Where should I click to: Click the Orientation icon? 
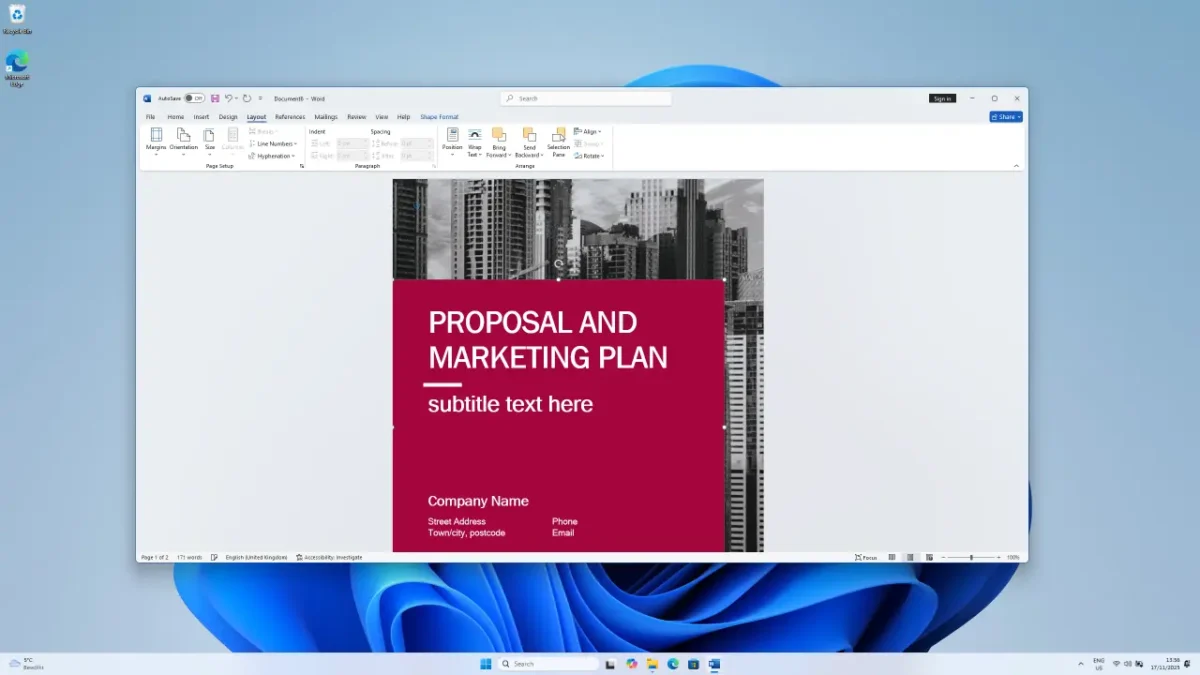(183, 135)
